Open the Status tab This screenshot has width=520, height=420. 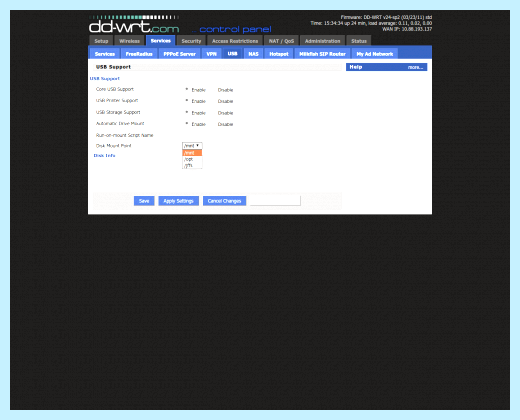[x=359, y=41]
